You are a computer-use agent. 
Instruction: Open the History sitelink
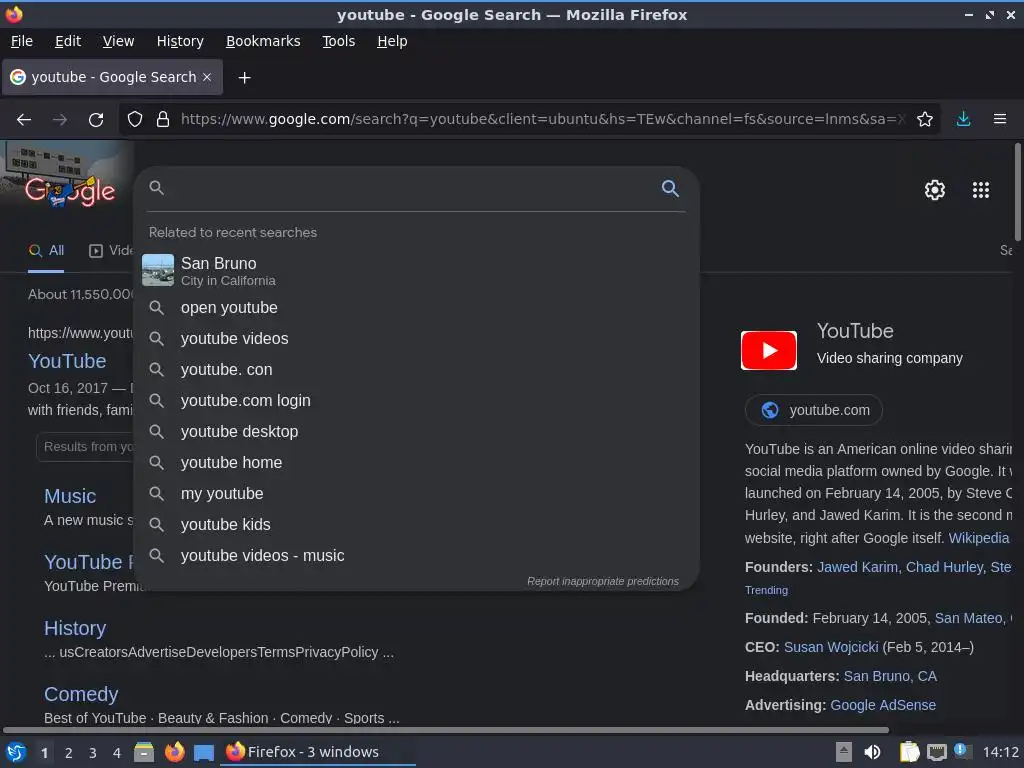(75, 628)
